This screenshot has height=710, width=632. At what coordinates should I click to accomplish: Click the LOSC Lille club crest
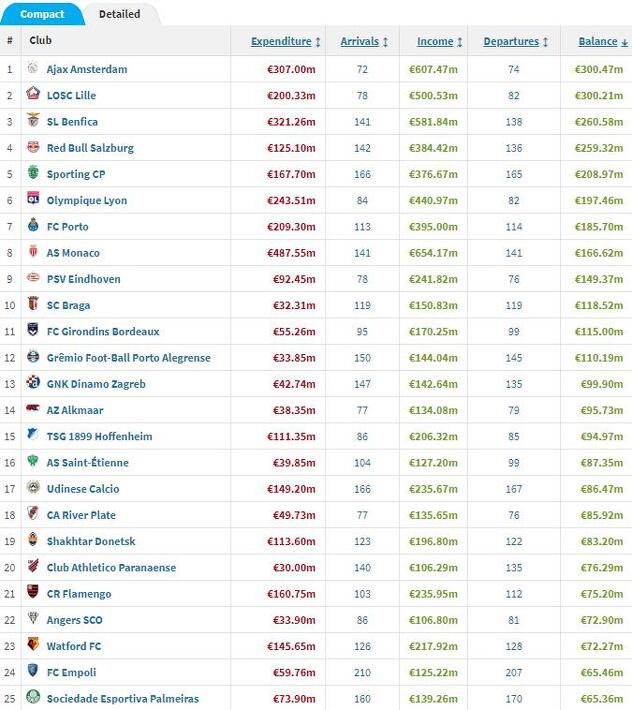point(33,94)
